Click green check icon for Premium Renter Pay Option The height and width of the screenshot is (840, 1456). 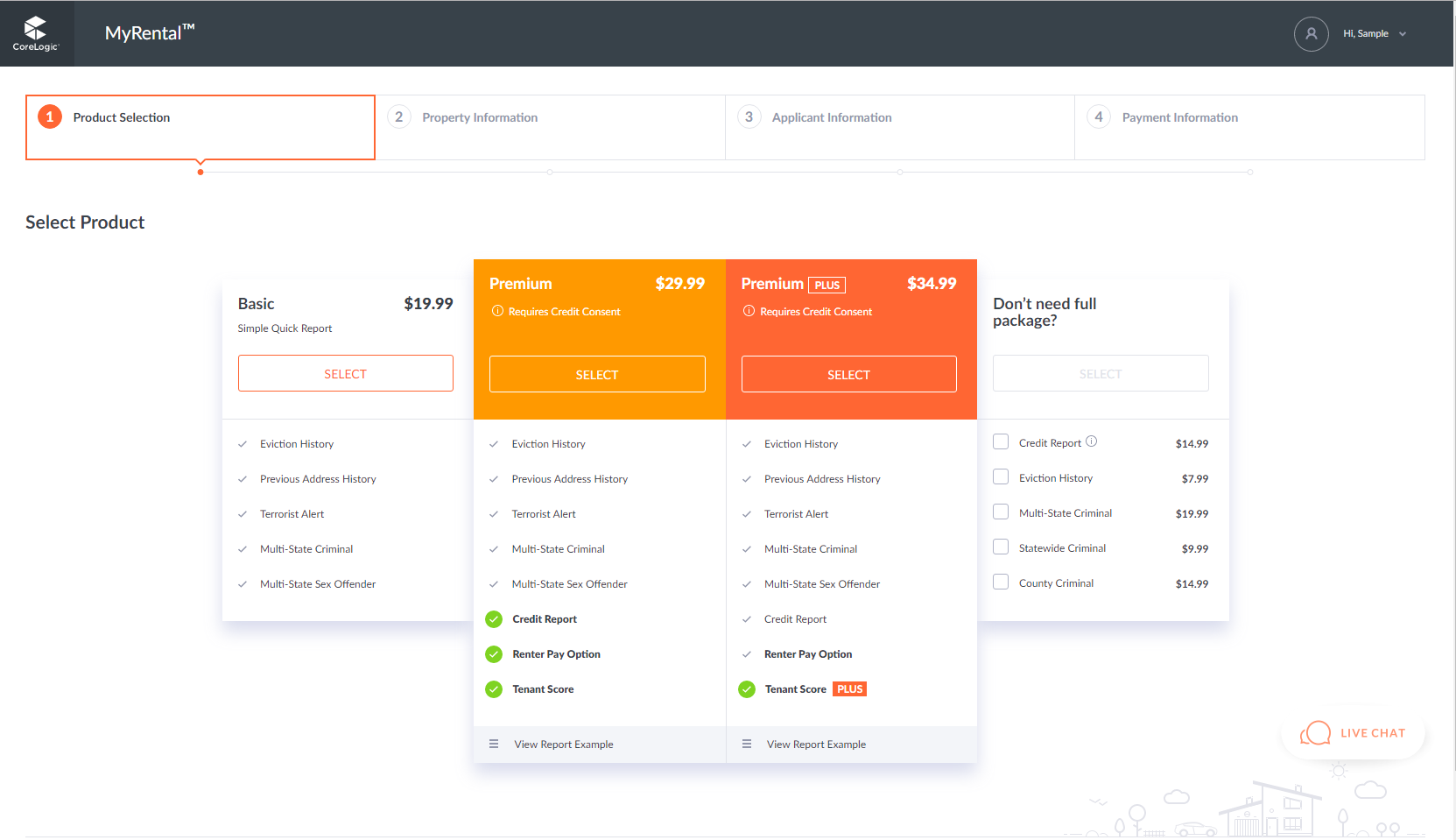pyautogui.click(x=494, y=654)
